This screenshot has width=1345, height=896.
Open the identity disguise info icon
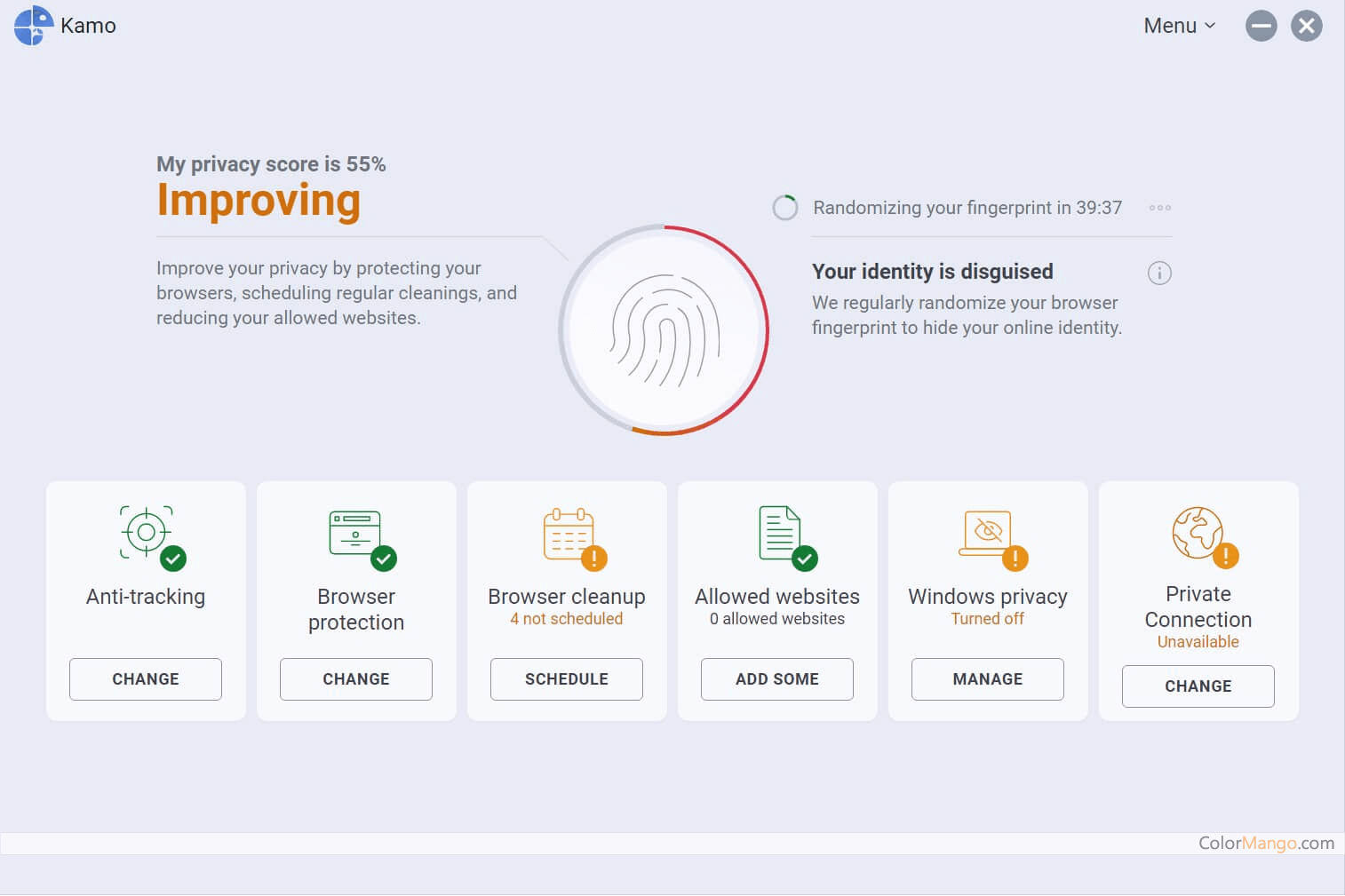pyautogui.click(x=1159, y=273)
